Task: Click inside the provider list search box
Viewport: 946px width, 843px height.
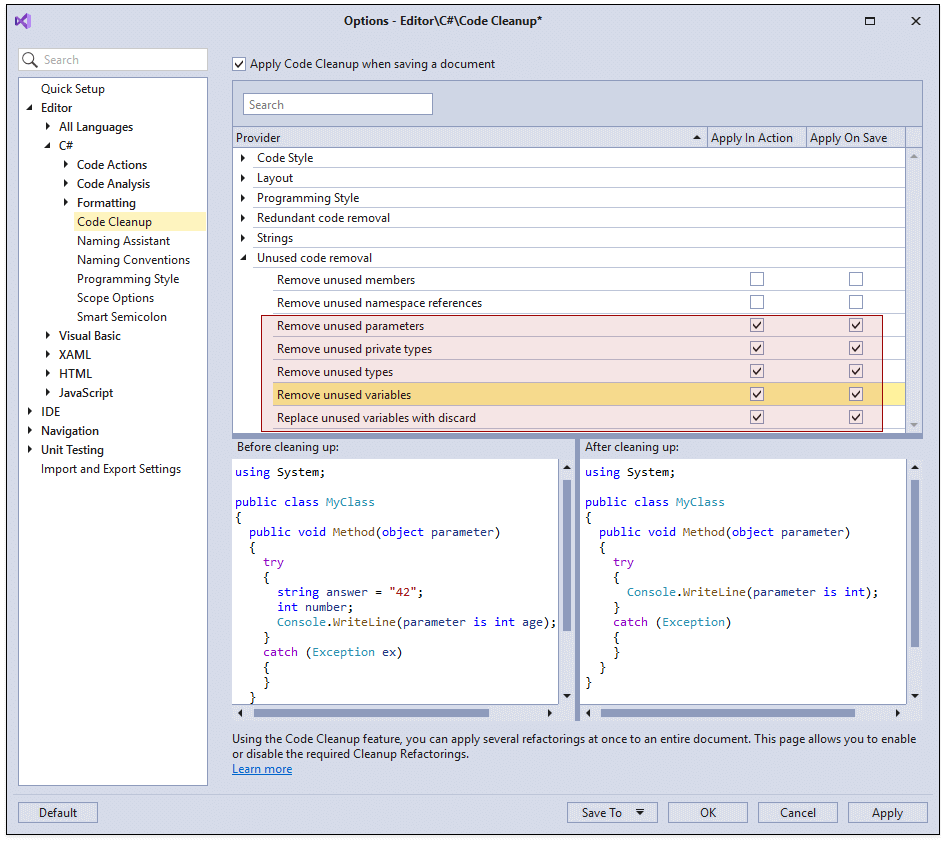Action: pos(337,103)
